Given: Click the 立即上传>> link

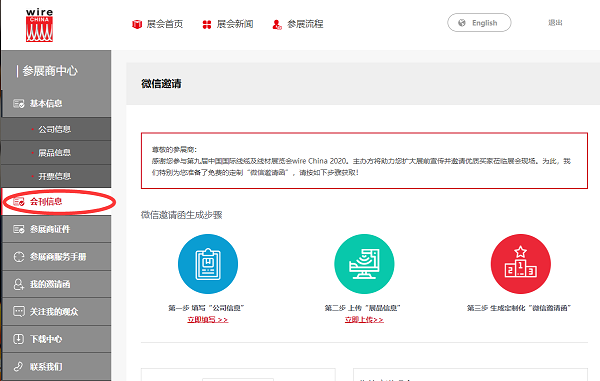Looking at the screenshot, I should (x=364, y=319).
